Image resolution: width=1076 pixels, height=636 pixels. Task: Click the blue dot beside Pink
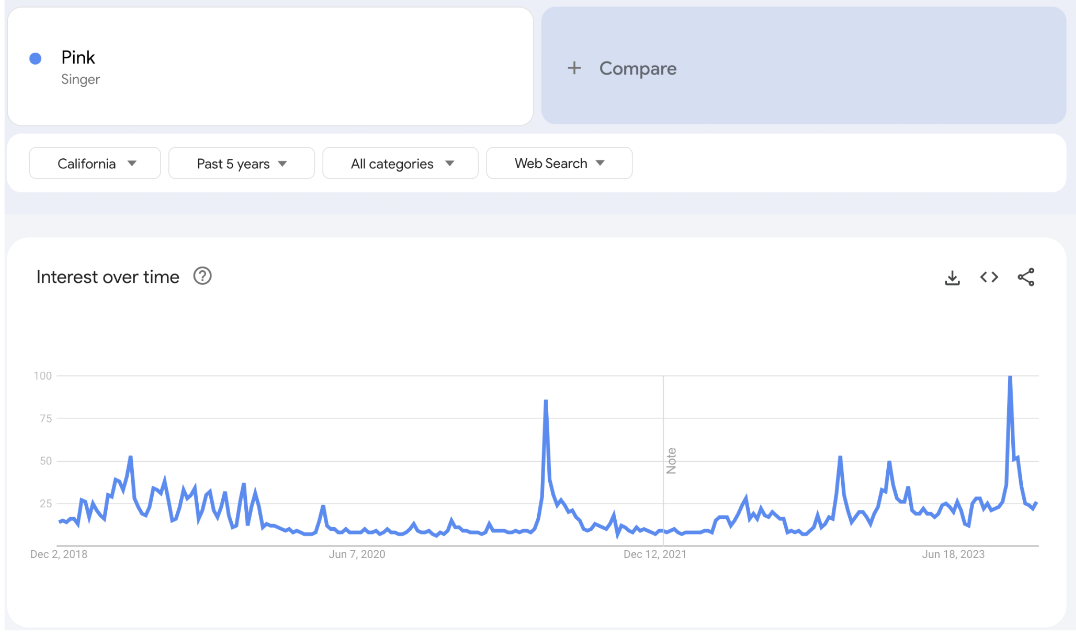tap(36, 59)
